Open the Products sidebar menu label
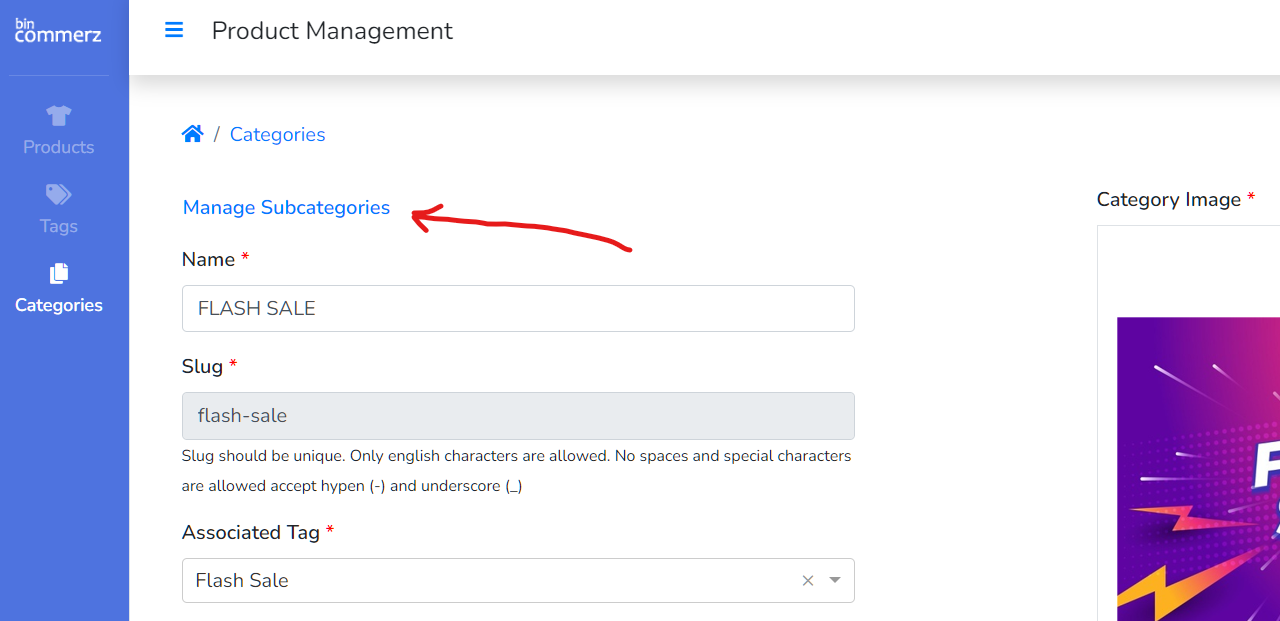1280x621 pixels. click(59, 147)
